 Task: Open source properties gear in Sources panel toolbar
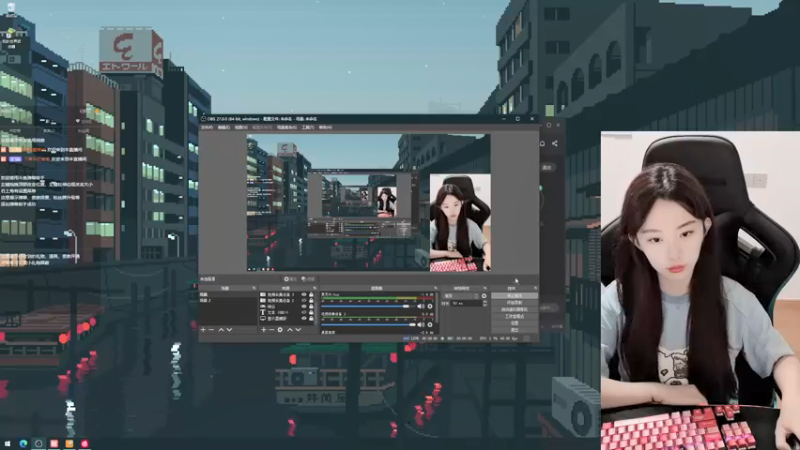[x=280, y=330]
